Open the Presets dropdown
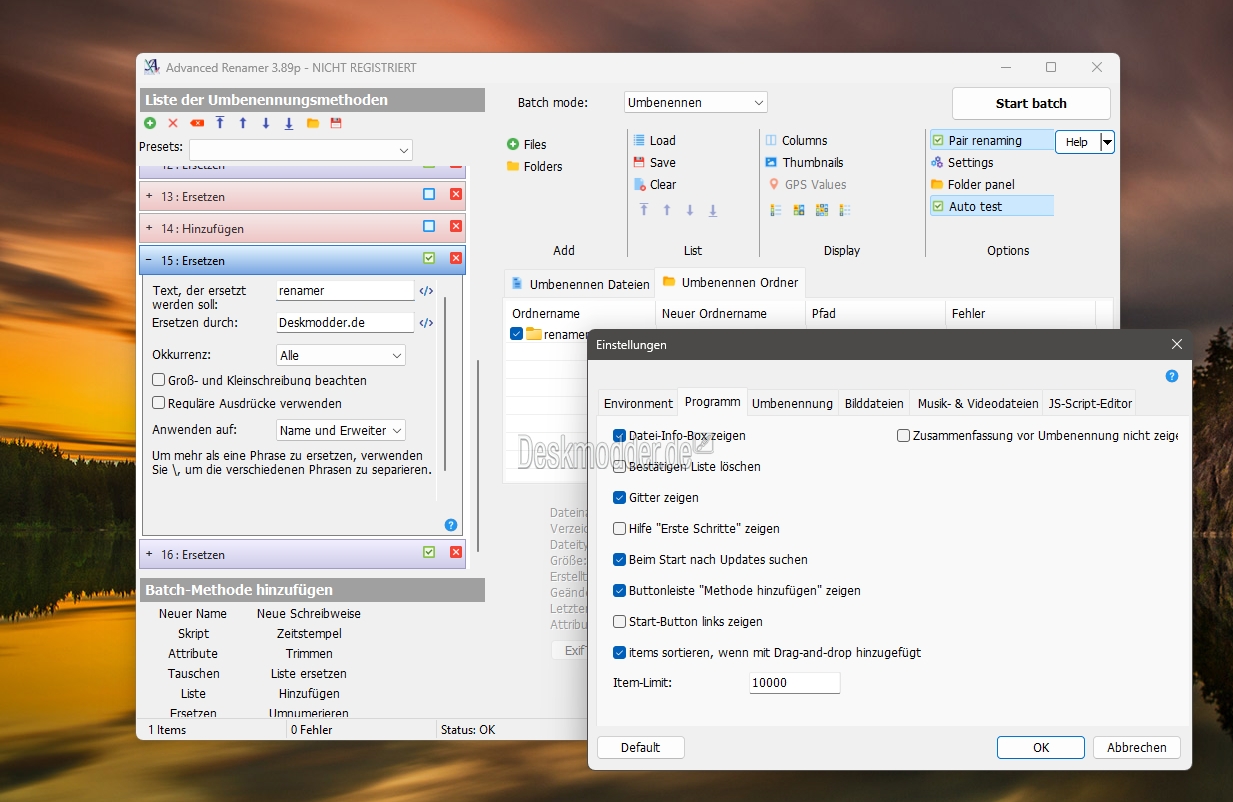This screenshot has width=1233, height=802. [x=300, y=150]
